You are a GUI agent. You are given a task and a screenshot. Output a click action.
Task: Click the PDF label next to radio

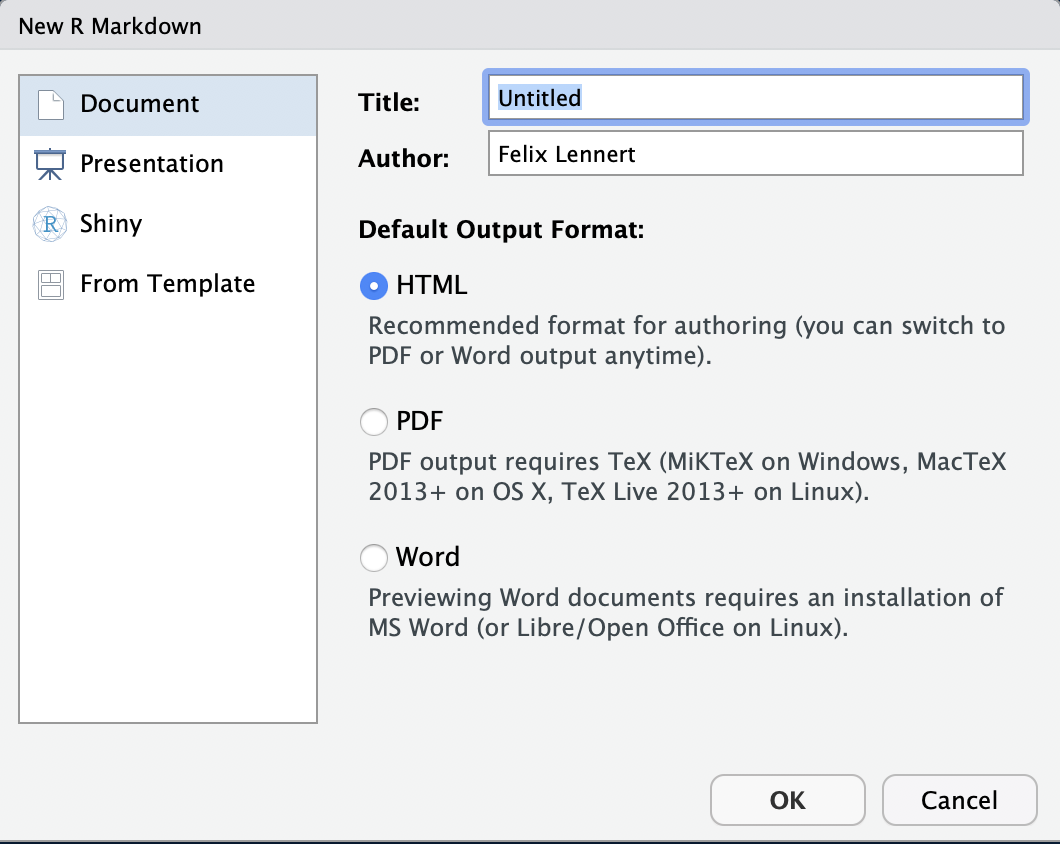[x=420, y=422]
